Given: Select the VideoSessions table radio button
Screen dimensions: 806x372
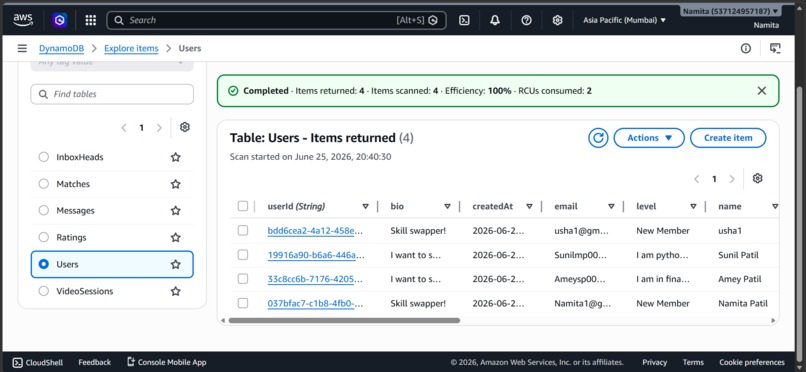Looking at the screenshot, I should [x=44, y=291].
